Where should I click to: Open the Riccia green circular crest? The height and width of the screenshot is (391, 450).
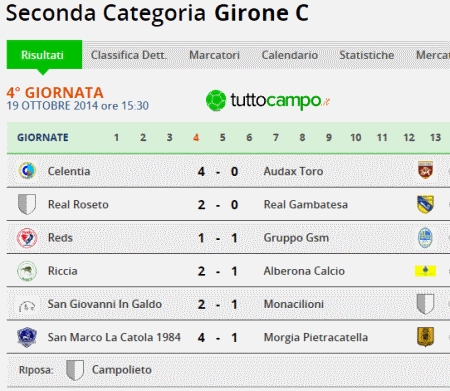click(x=27, y=271)
